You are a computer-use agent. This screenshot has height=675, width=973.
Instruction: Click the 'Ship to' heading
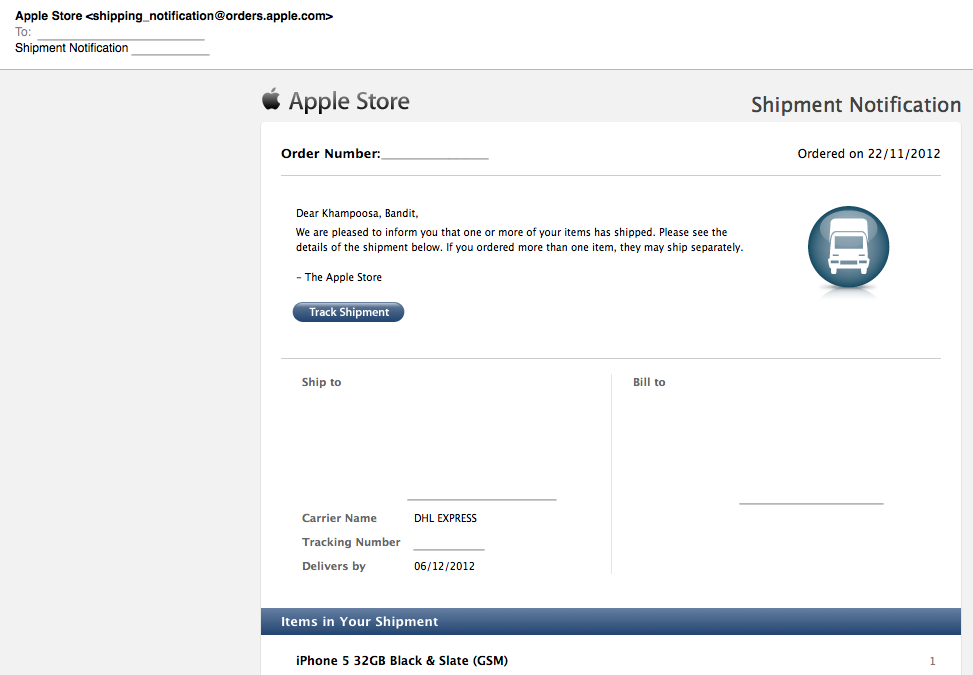pyautogui.click(x=321, y=382)
